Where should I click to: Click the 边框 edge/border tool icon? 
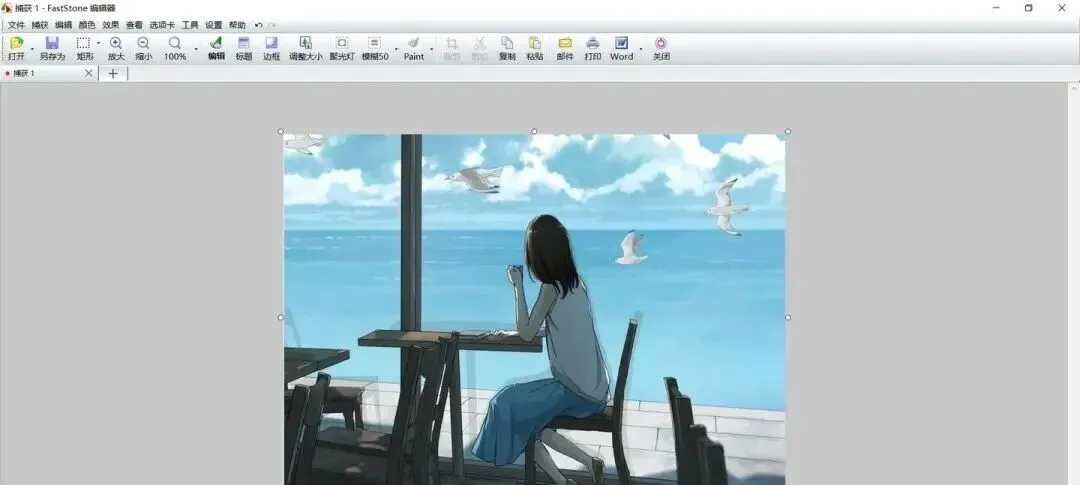point(271,48)
